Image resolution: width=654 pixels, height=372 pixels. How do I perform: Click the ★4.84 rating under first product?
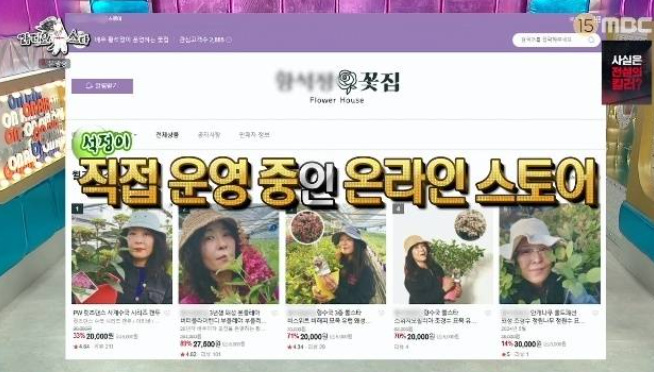pyautogui.click(x=81, y=347)
